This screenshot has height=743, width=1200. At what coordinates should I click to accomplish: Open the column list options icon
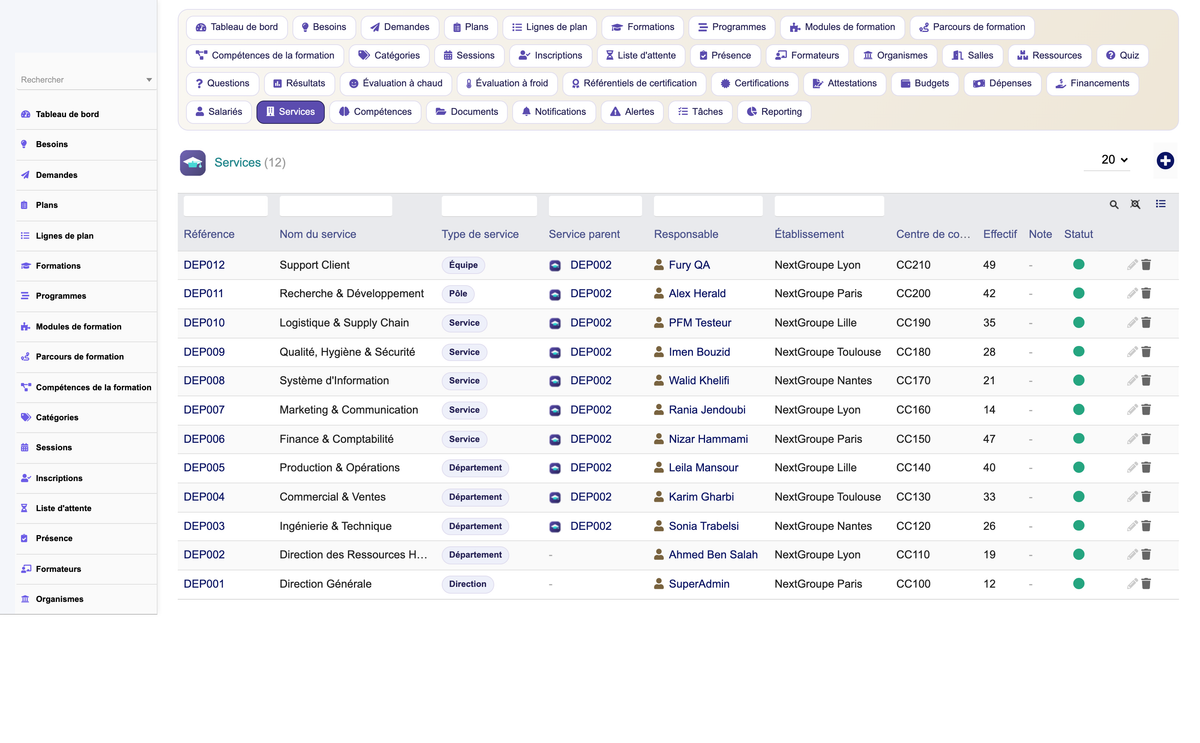[1161, 204]
